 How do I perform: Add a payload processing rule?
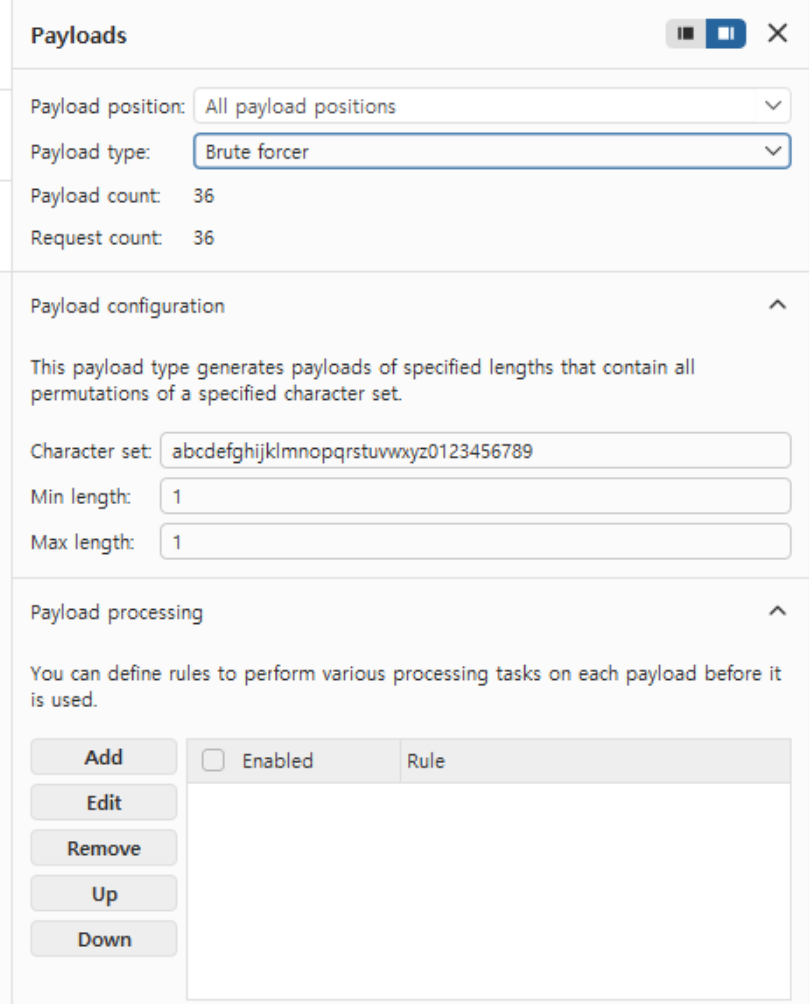tap(104, 757)
